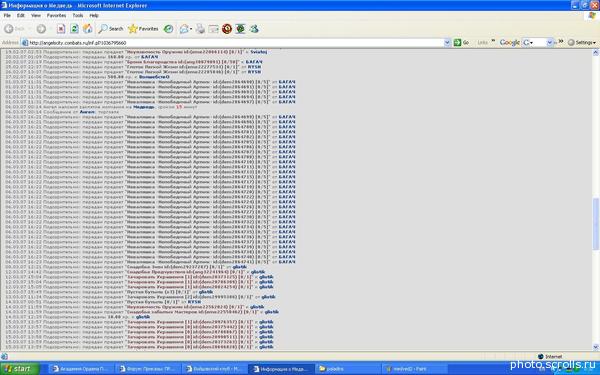Open the Edit menu
The width and height of the screenshot is (600, 375).
21,15
